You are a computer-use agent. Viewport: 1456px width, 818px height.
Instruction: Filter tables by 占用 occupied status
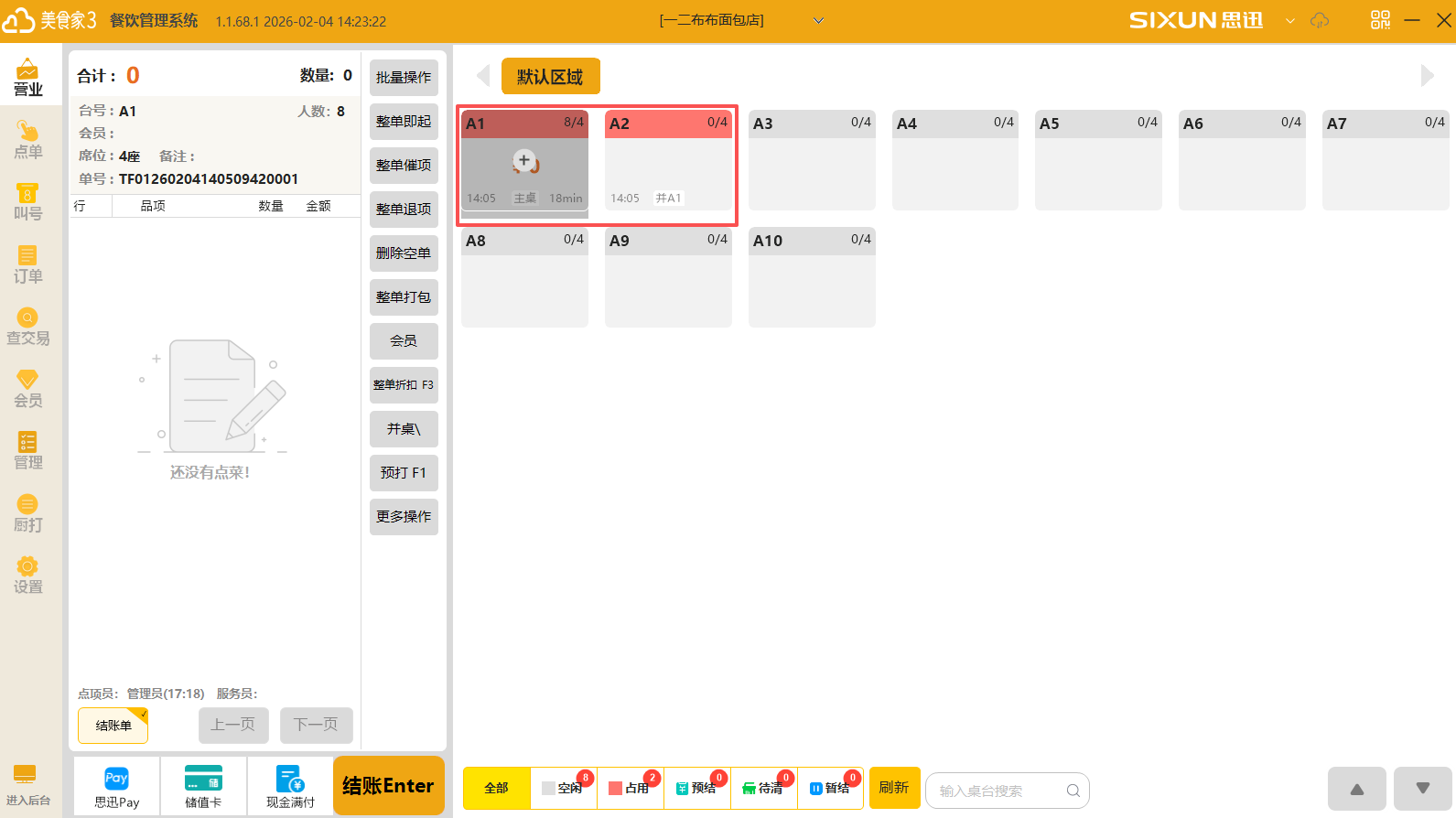click(631, 788)
